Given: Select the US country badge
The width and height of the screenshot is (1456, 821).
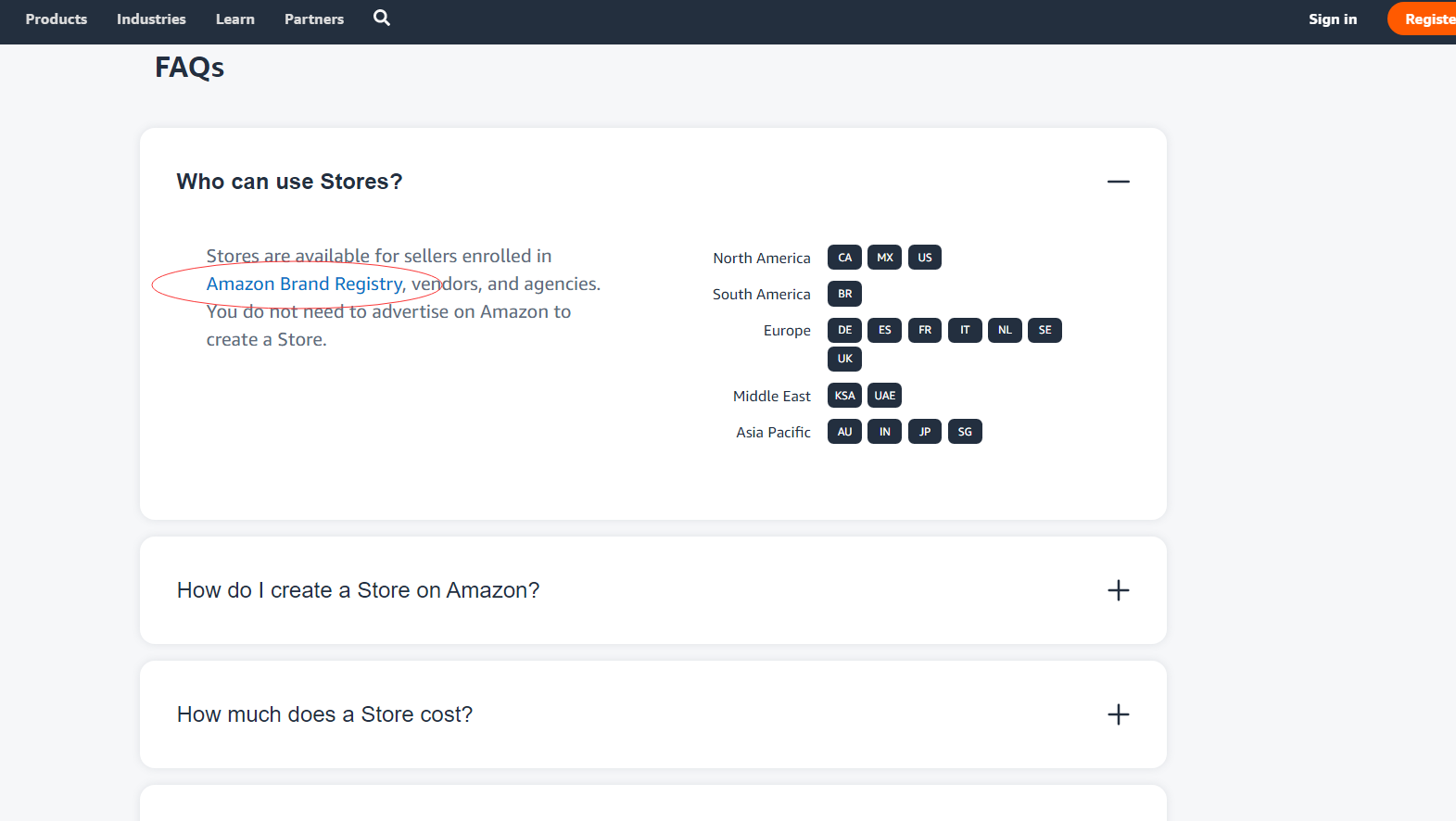Looking at the screenshot, I should point(925,258).
